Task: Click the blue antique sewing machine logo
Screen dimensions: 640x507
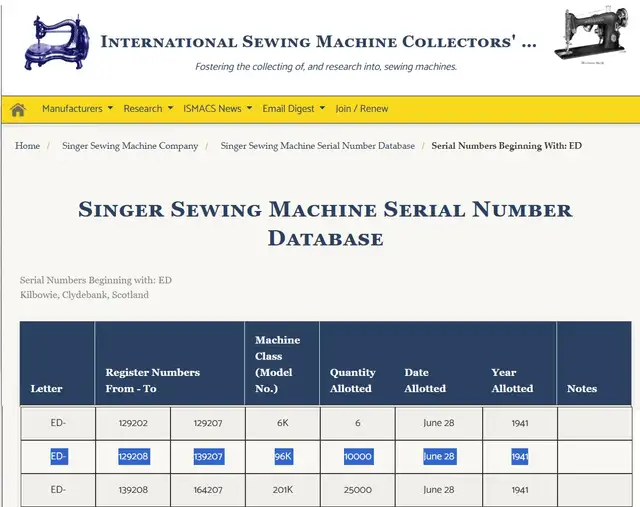Action: [56, 42]
